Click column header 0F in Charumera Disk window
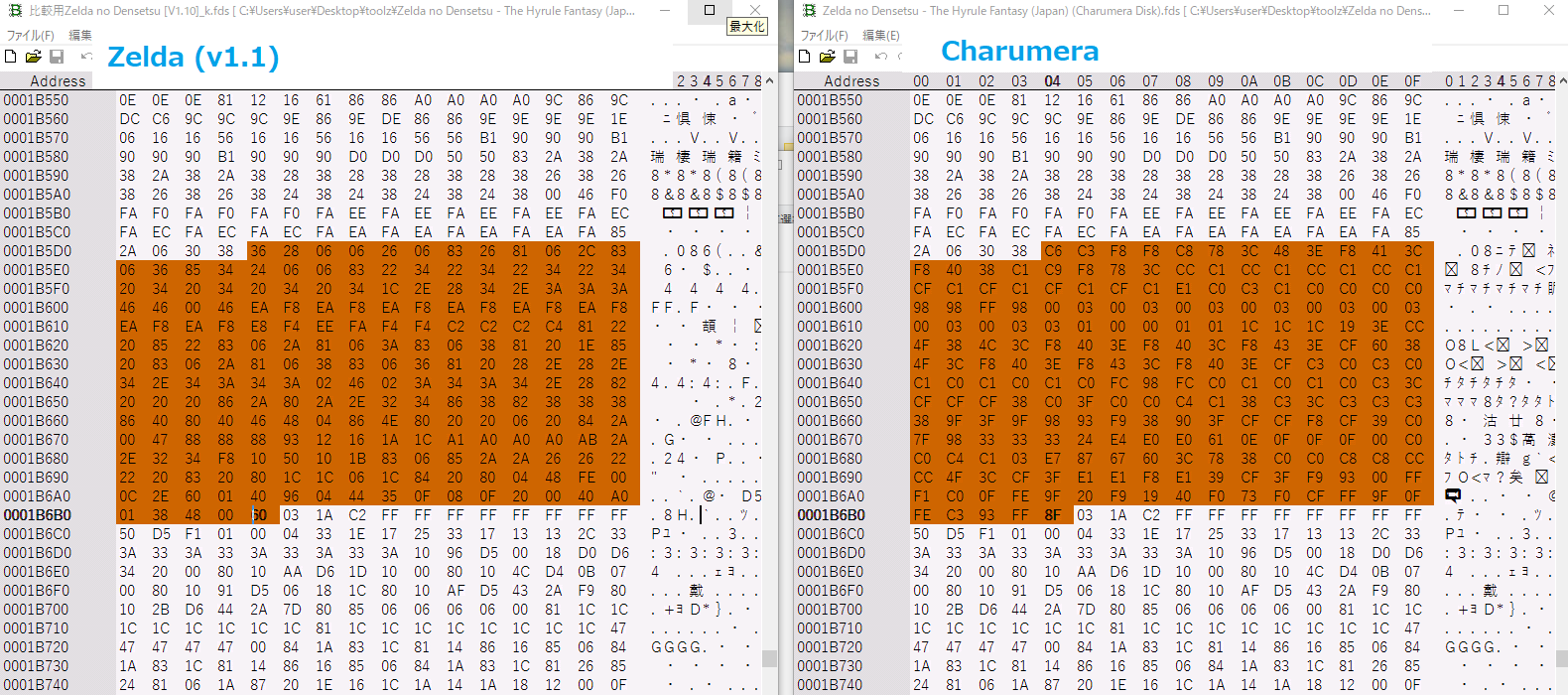 point(1413,81)
